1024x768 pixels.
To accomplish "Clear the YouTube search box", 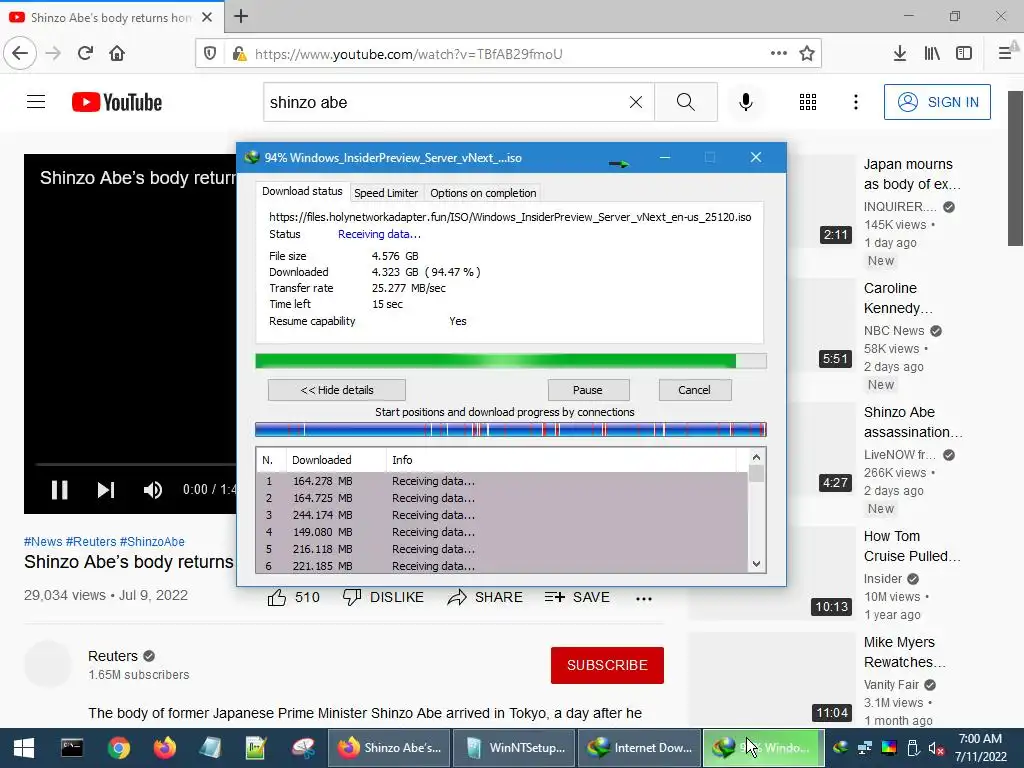I will 635,102.
